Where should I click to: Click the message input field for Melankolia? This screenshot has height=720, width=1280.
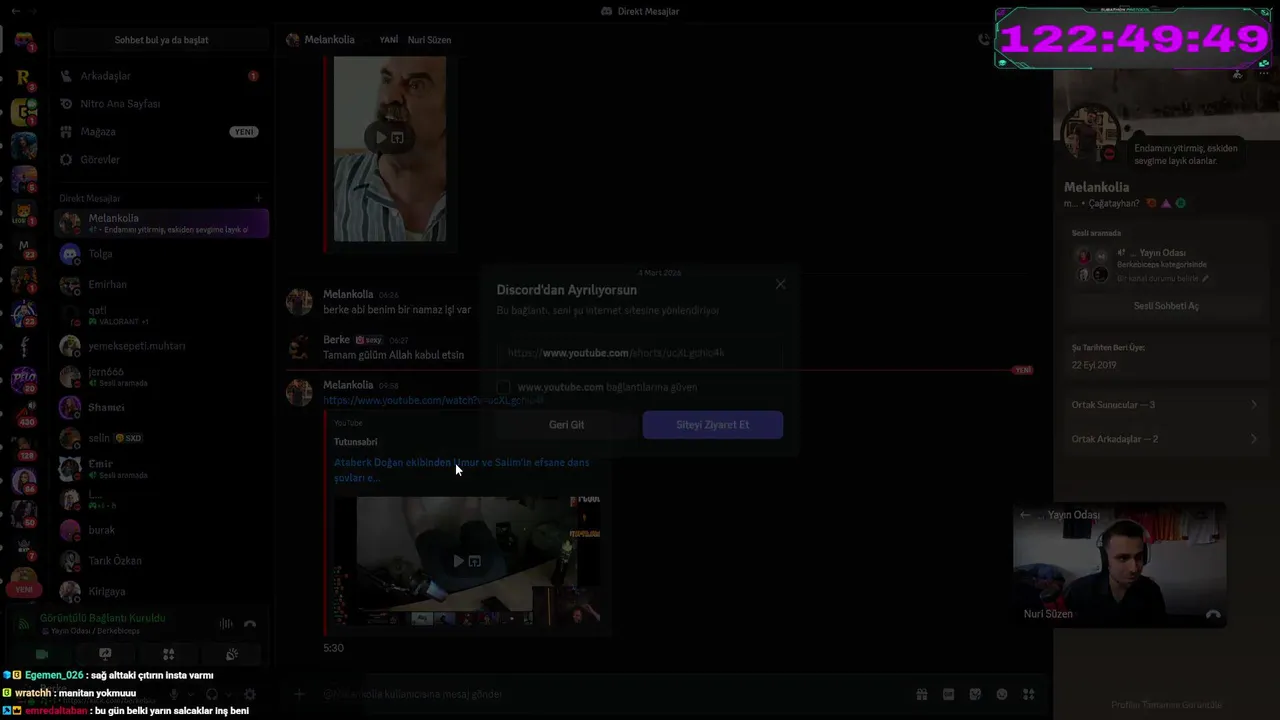click(x=610, y=694)
